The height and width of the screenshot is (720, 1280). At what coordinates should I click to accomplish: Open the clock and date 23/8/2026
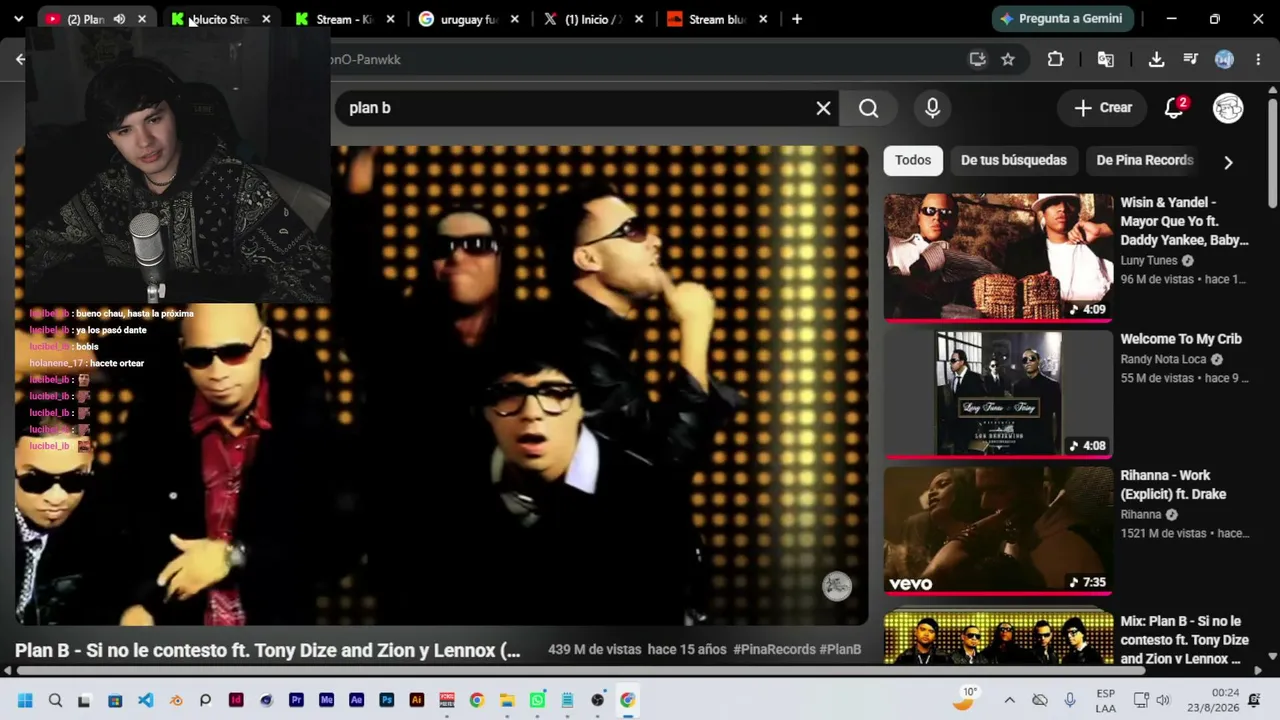[x=1212, y=700]
